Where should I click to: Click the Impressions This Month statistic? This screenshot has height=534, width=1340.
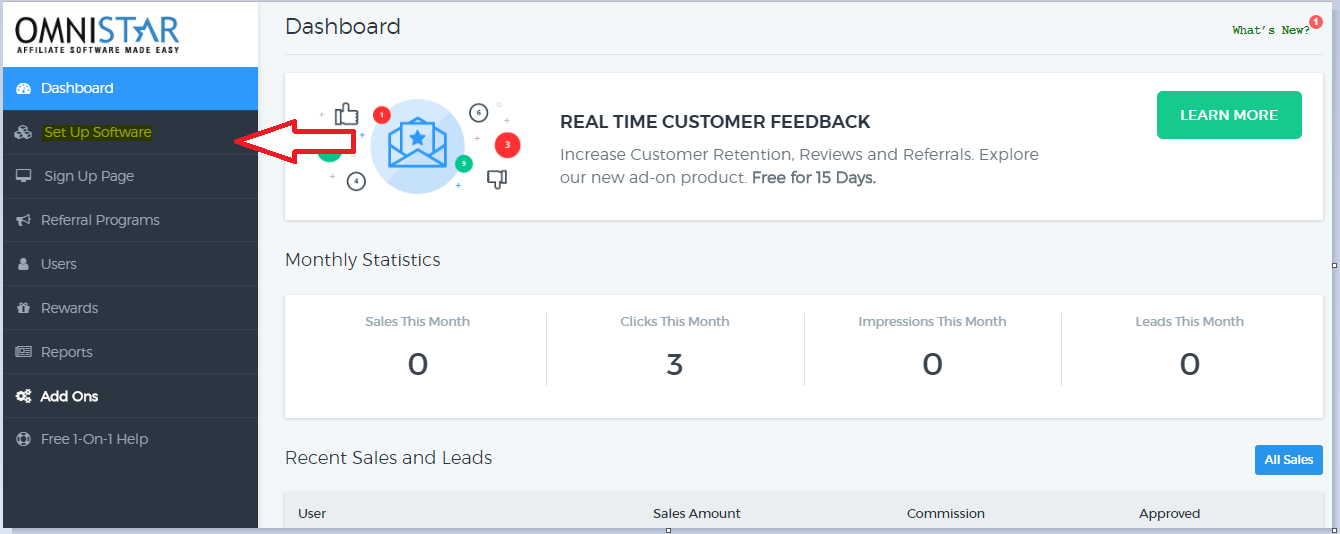click(932, 348)
